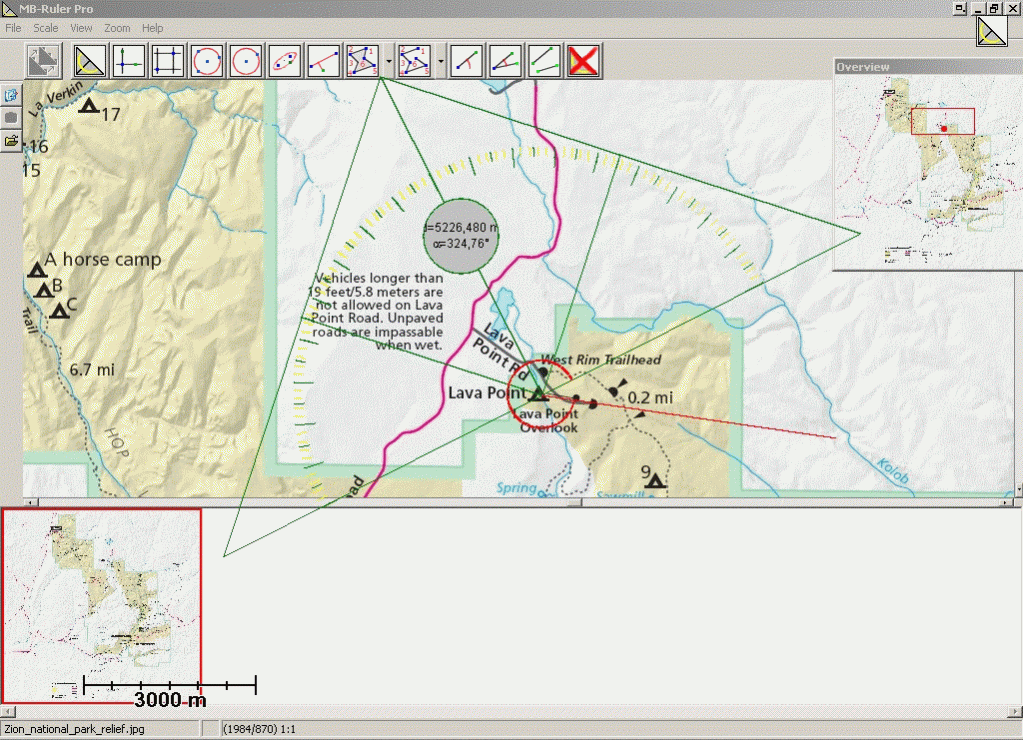Select the single-line angle tool
The height and width of the screenshot is (740, 1023).
[467, 61]
